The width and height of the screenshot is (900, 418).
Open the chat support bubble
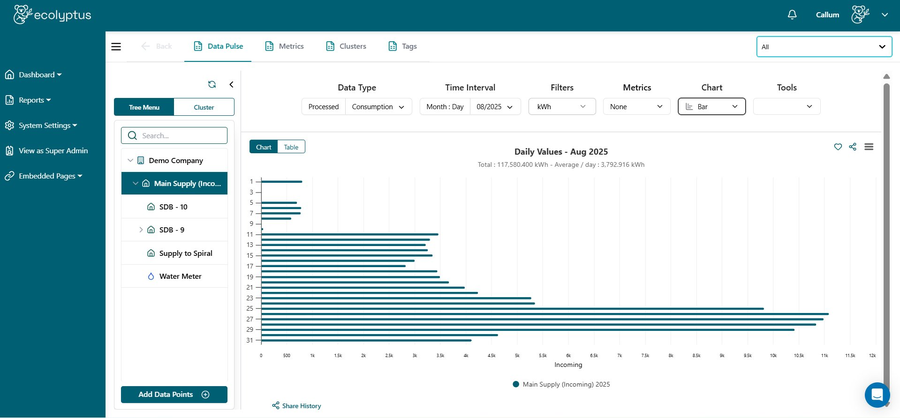click(x=877, y=394)
